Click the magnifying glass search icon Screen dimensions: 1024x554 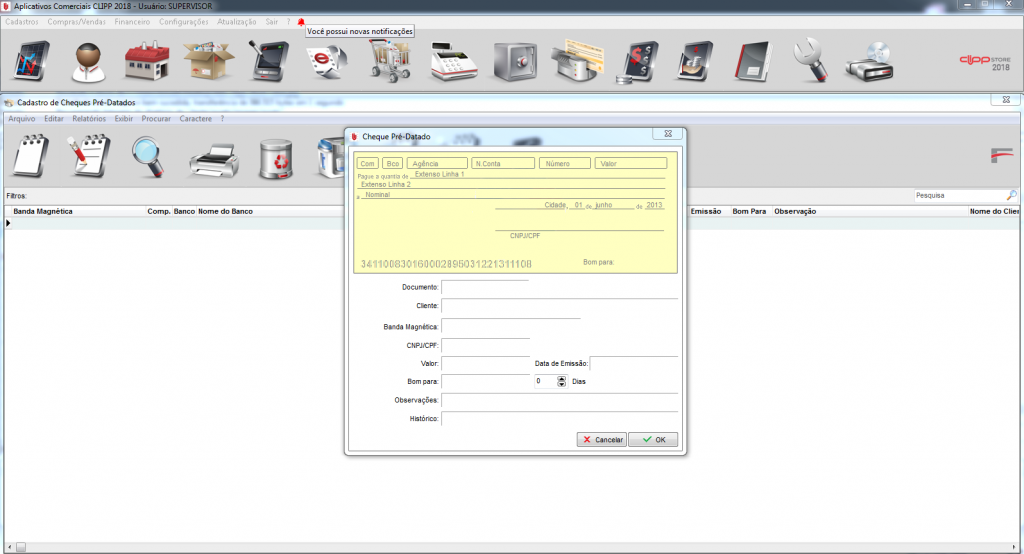[151, 158]
